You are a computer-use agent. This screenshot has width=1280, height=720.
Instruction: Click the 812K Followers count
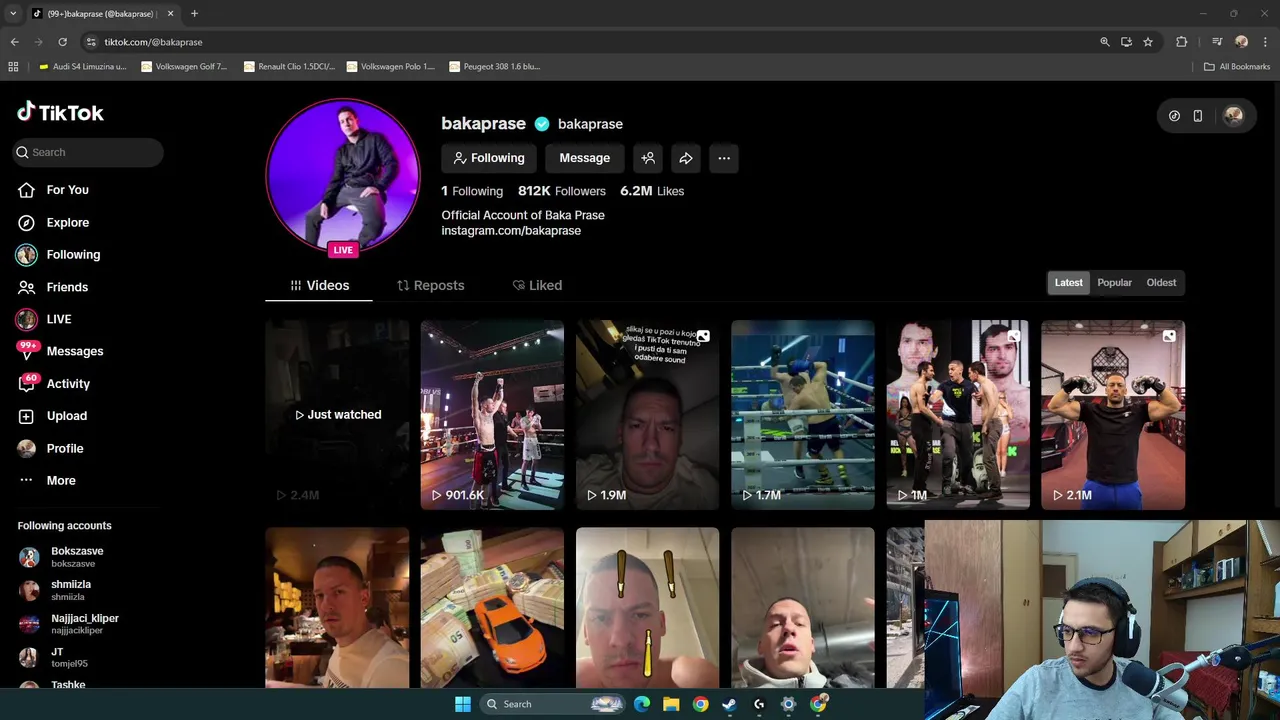562,191
